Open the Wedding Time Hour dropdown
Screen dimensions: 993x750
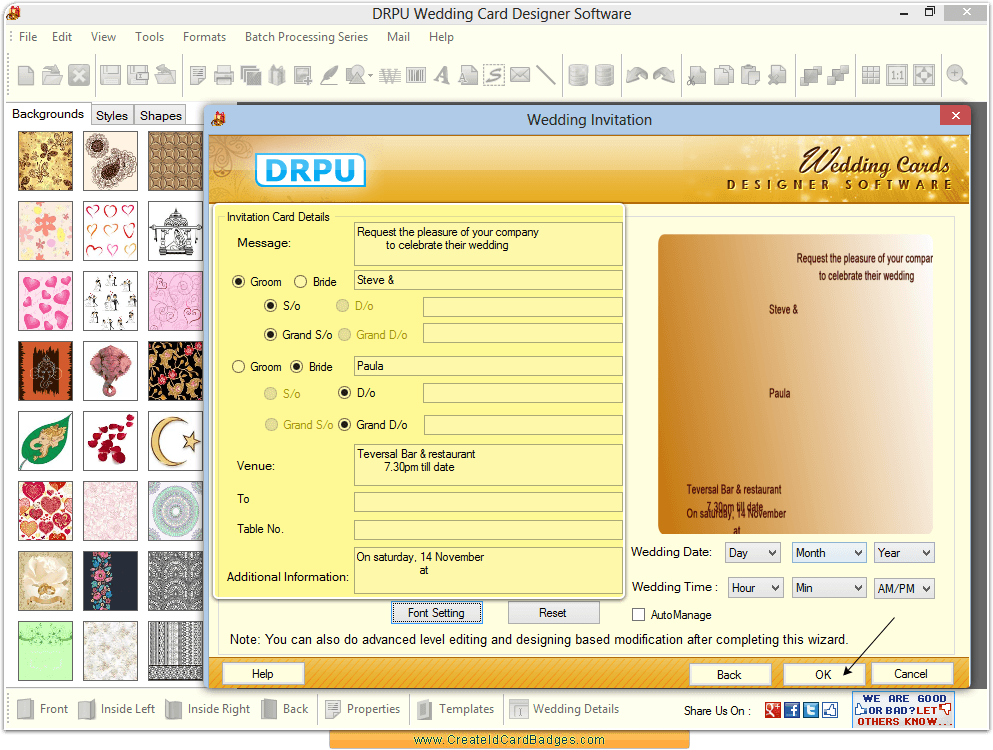(x=756, y=588)
